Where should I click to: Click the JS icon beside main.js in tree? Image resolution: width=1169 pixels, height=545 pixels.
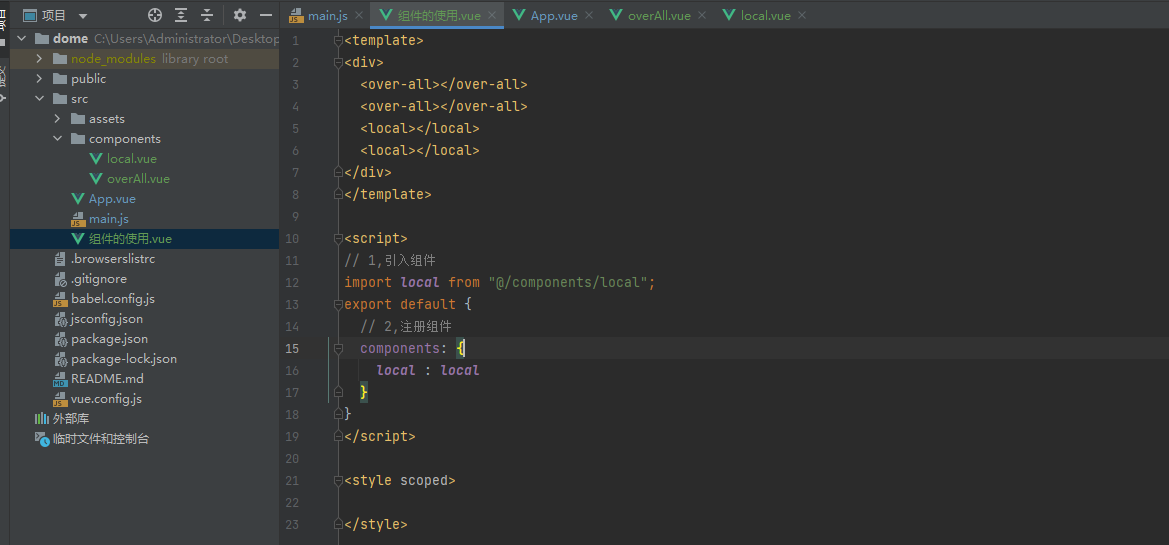78,219
